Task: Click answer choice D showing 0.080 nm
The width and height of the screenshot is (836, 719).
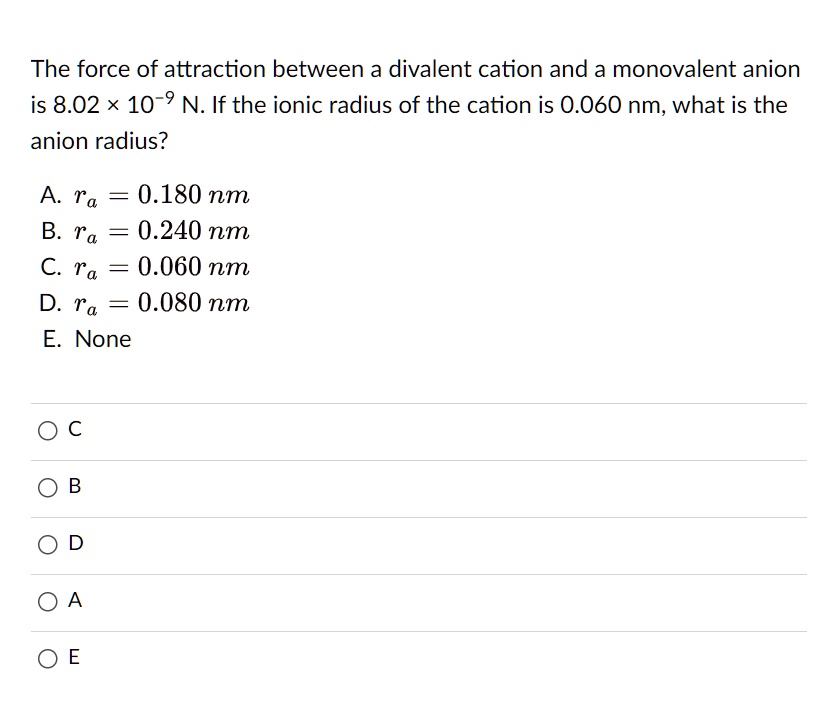Action: [x=145, y=304]
